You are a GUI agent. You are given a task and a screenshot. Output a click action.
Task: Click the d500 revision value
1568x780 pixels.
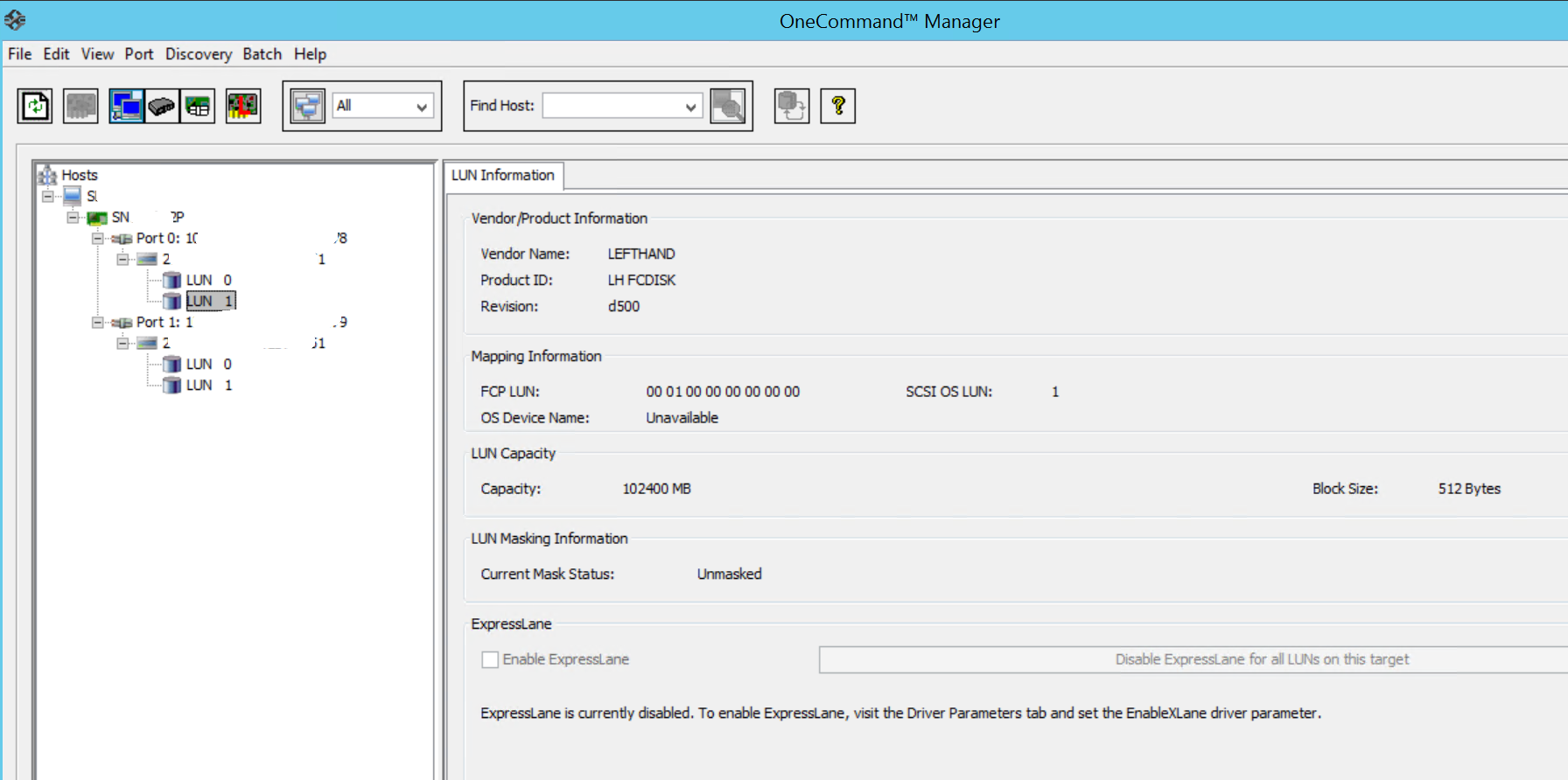point(624,306)
